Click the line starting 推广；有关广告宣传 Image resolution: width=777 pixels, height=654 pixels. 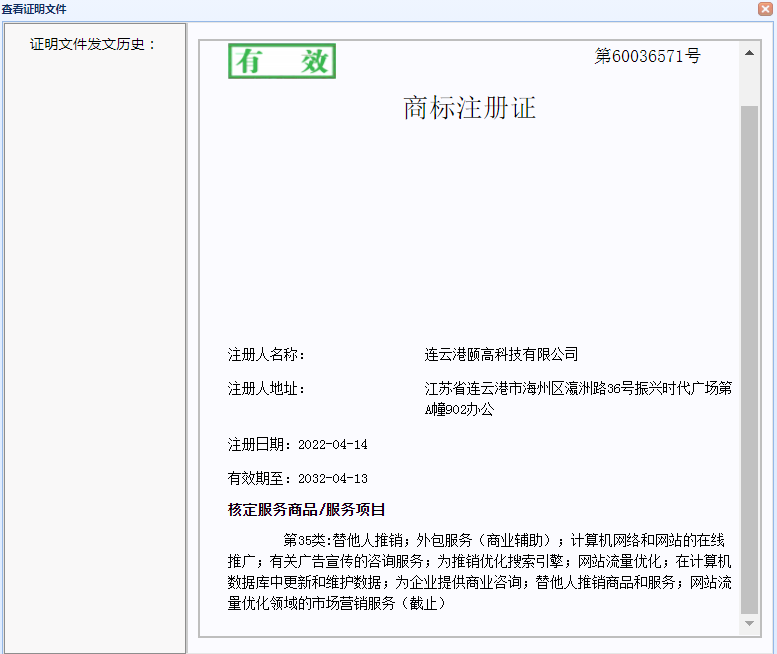click(x=480, y=561)
